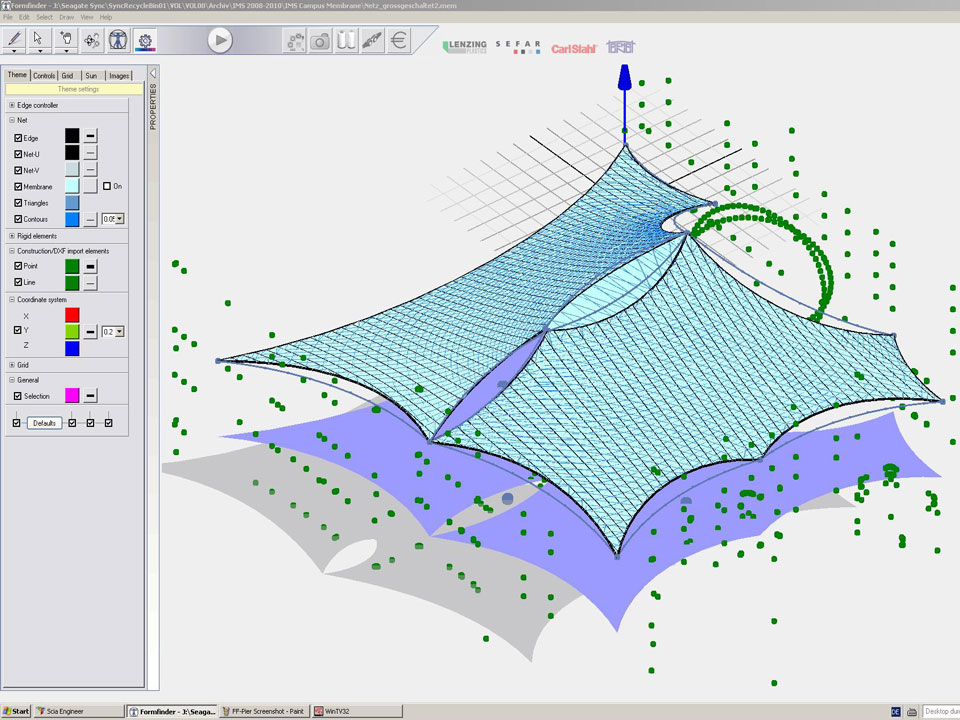
Task: Click the thread spools material icon
Action: (x=346, y=41)
